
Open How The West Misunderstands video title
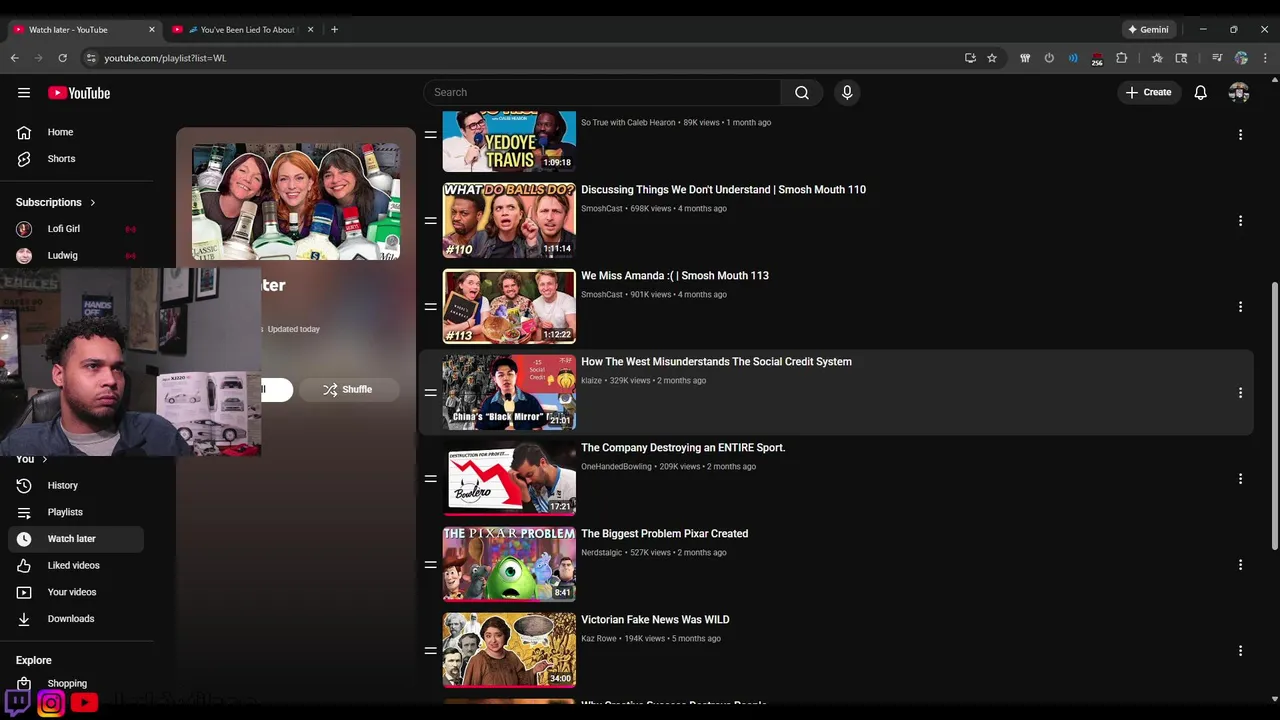click(x=716, y=362)
